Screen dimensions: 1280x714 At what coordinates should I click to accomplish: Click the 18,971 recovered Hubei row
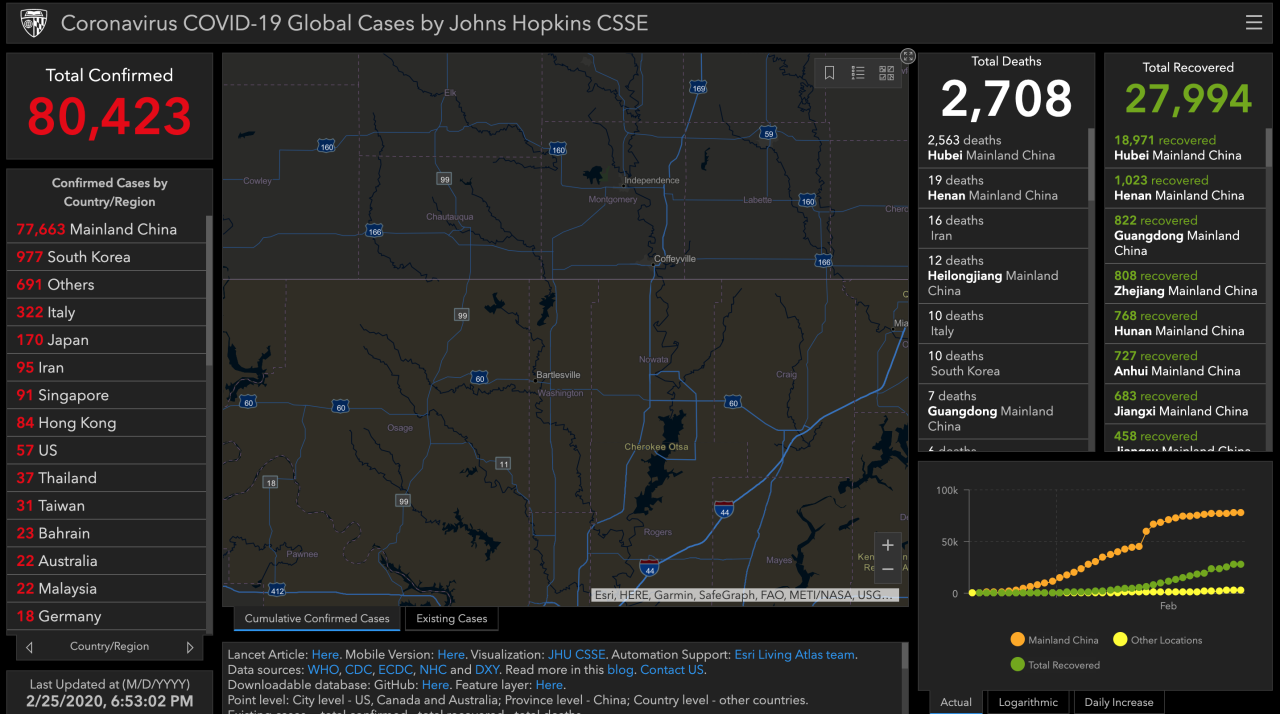tap(1185, 148)
